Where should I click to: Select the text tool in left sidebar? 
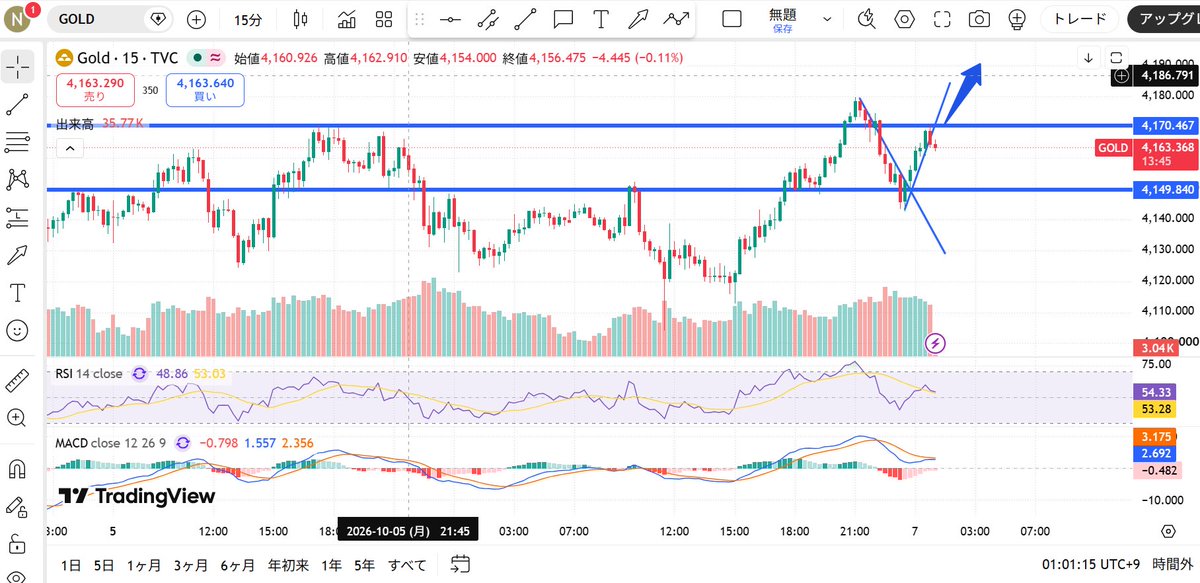tap(17, 292)
